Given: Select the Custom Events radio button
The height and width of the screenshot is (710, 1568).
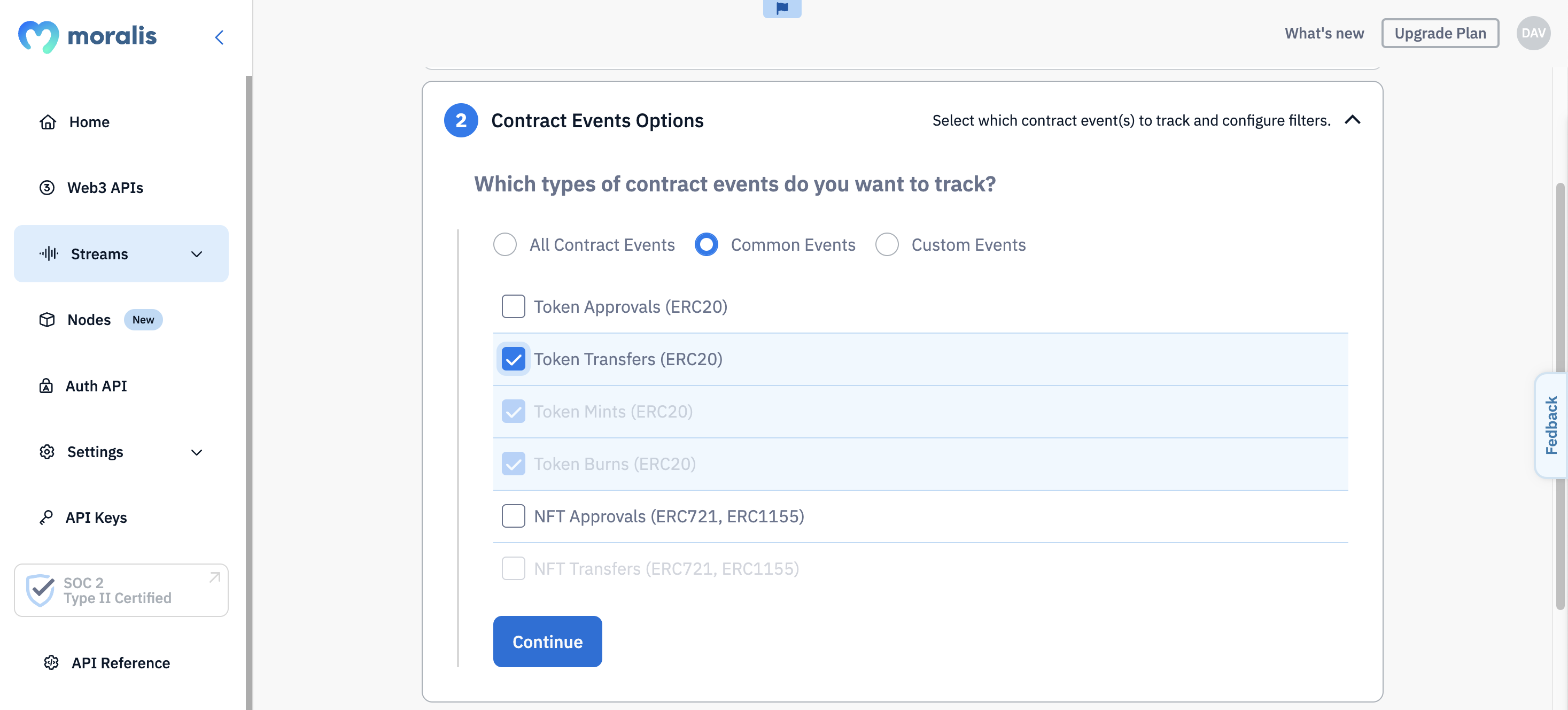Looking at the screenshot, I should [x=886, y=243].
